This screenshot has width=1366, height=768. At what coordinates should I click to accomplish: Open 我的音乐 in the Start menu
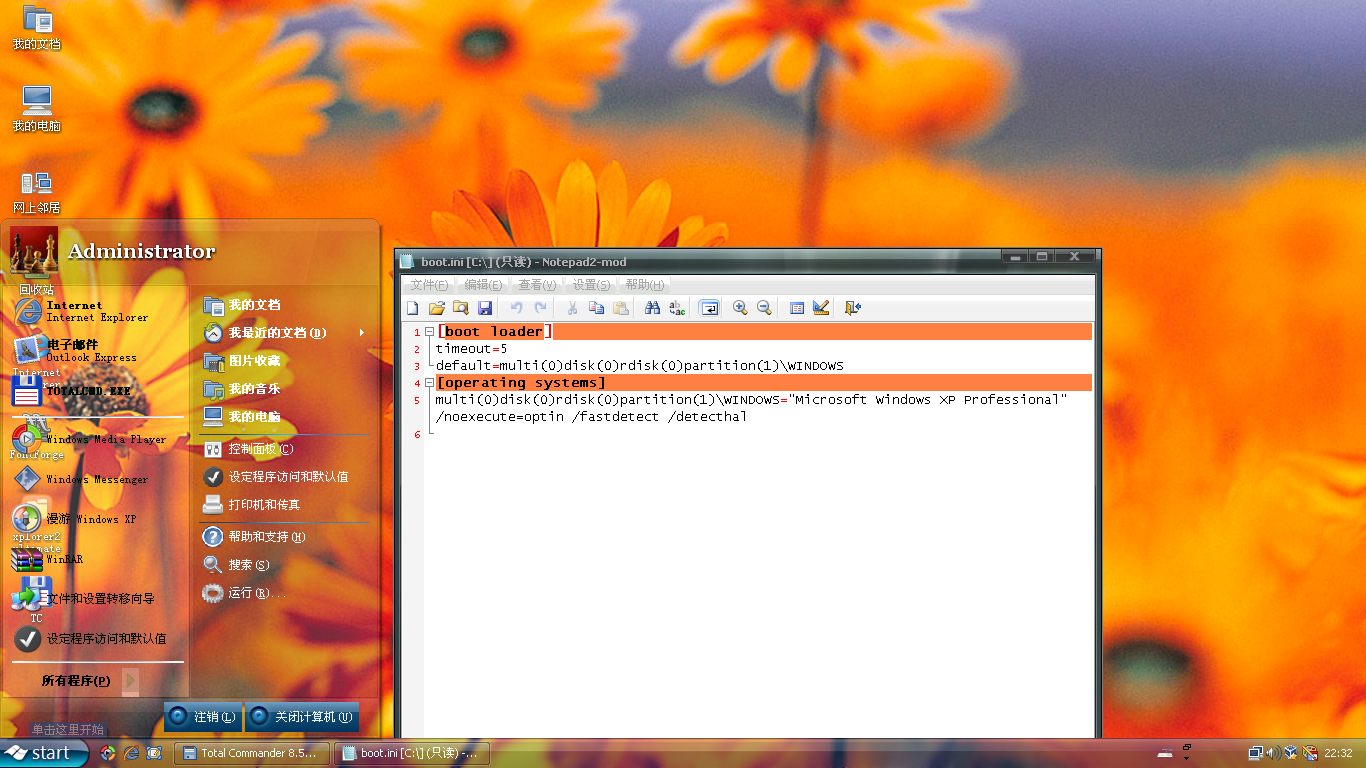click(x=284, y=389)
